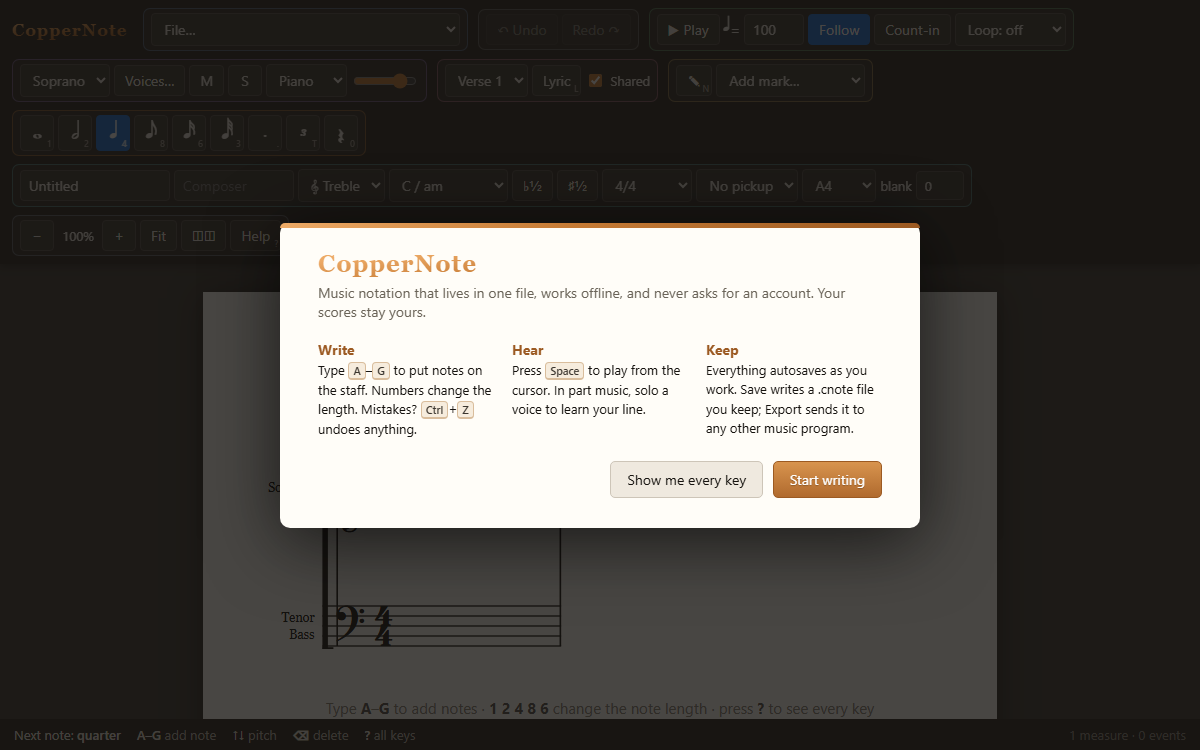The width and height of the screenshot is (1200, 750).
Task: Toggle the Shared lyrics checkbox
Action: 595,81
